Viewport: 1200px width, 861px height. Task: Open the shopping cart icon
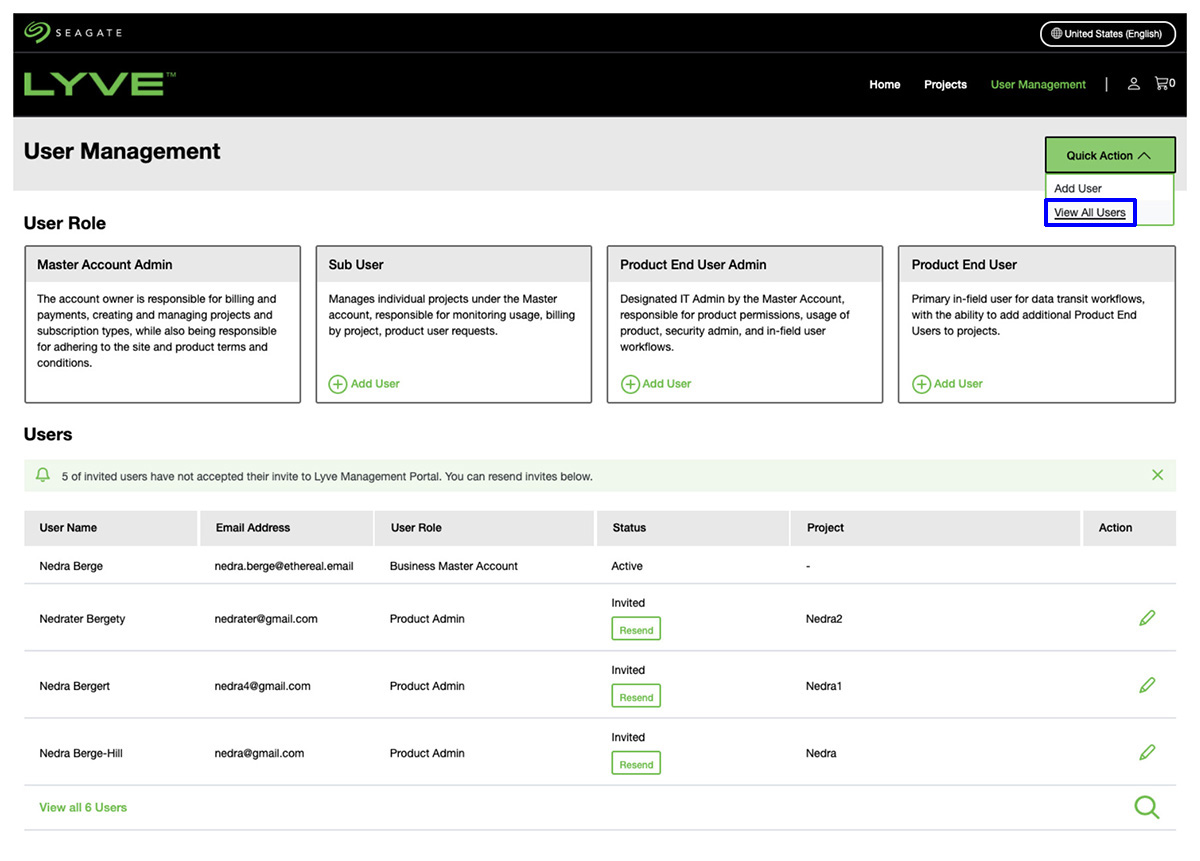click(x=1164, y=84)
